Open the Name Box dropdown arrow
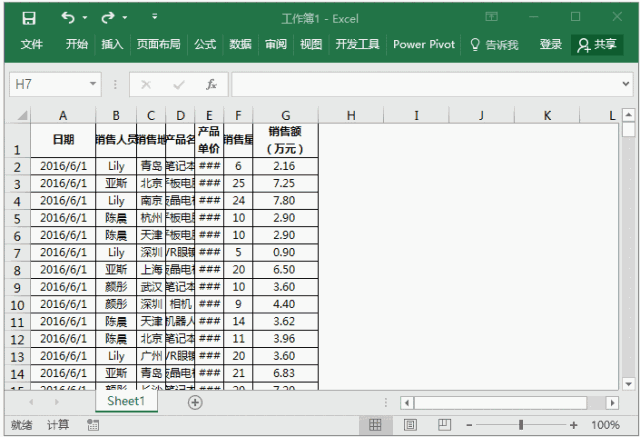Image resolution: width=640 pixels, height=437 pixels. [93, 84]
